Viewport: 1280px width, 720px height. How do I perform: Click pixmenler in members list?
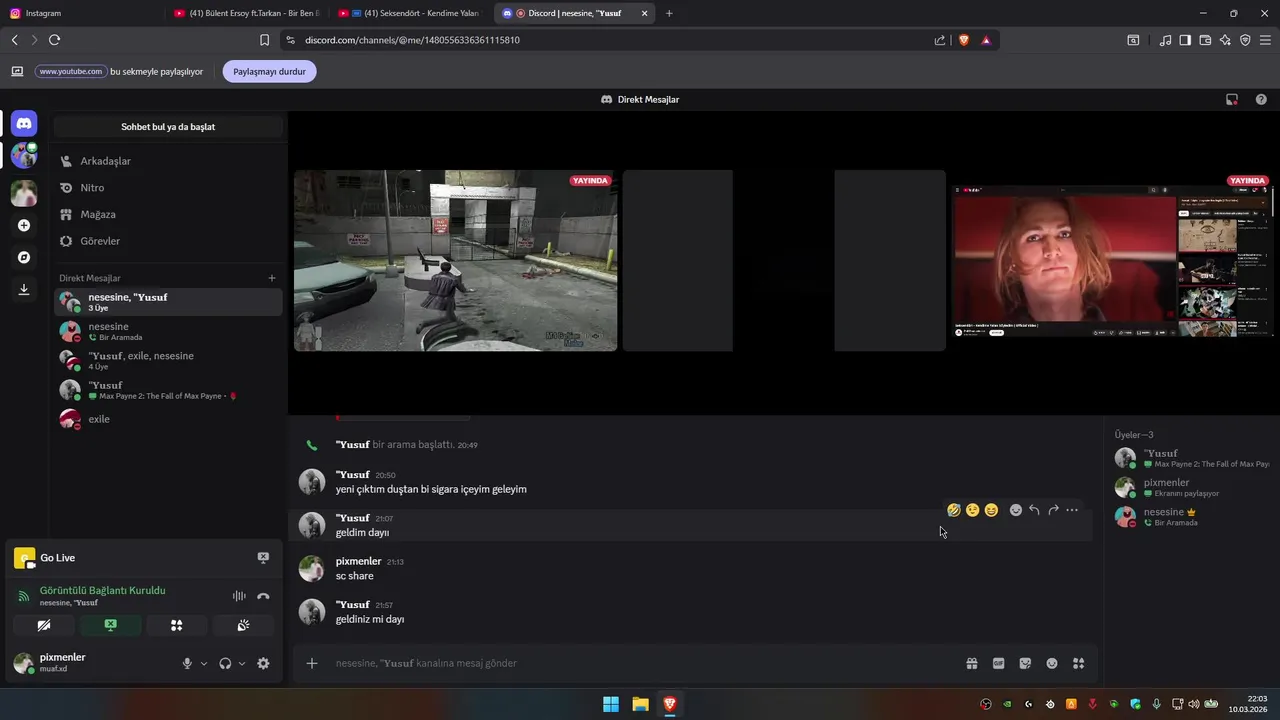tap(1192, 487)
